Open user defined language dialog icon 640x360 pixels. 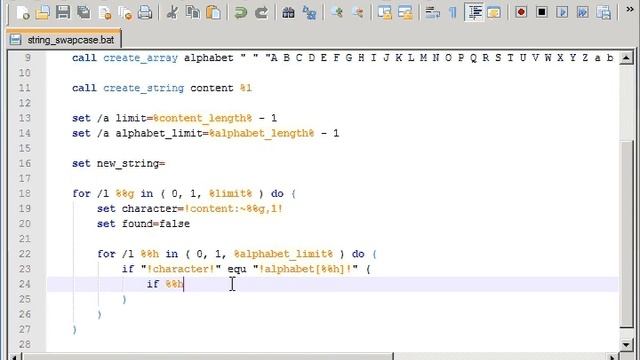(x=494, y=13)
